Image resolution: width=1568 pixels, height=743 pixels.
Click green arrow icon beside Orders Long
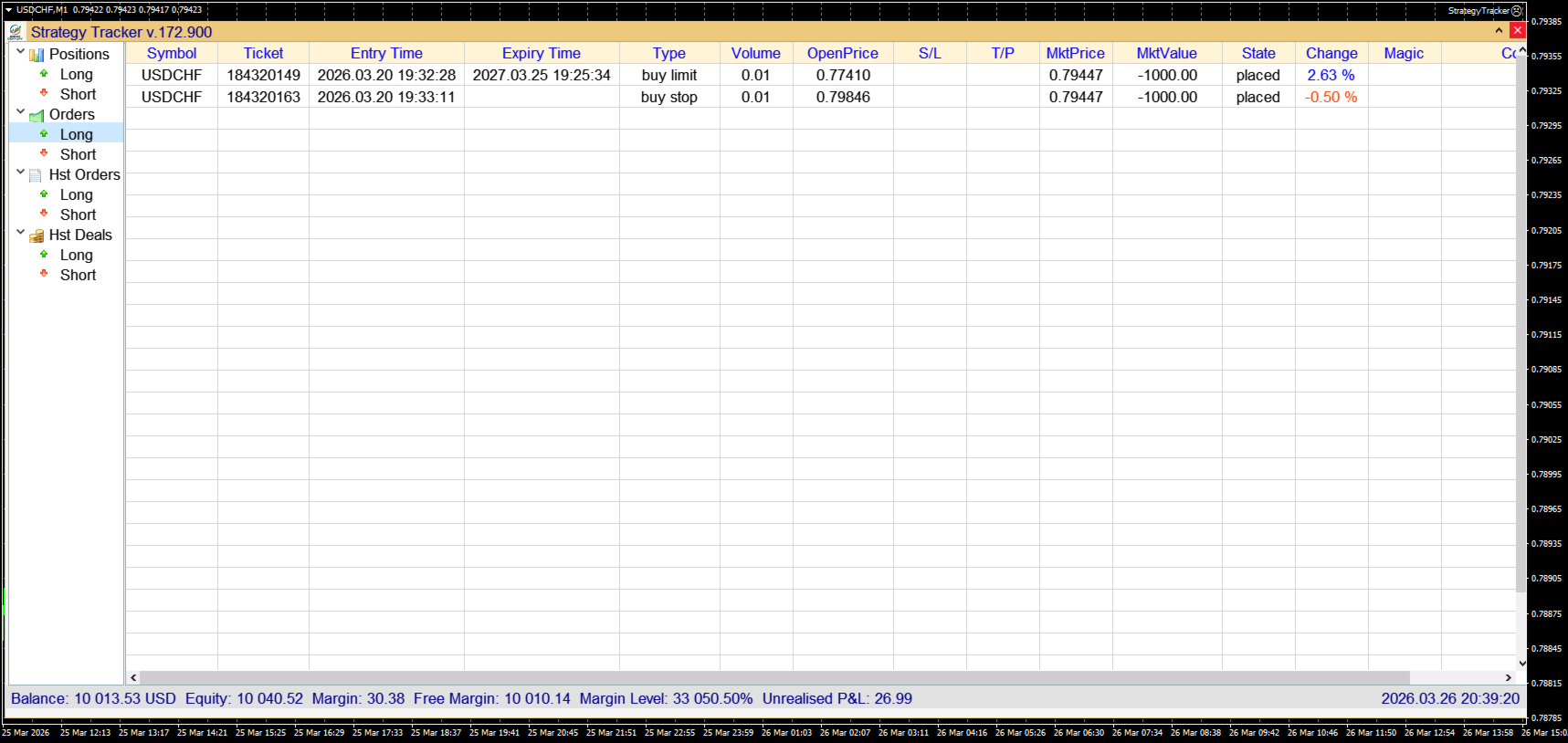click(x=44, y=133)
